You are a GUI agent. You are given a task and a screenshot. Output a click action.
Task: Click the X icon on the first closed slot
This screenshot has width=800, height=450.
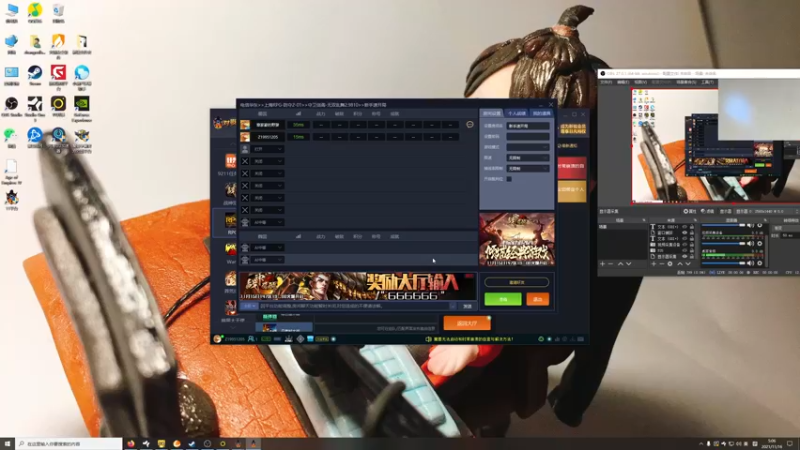245,161
